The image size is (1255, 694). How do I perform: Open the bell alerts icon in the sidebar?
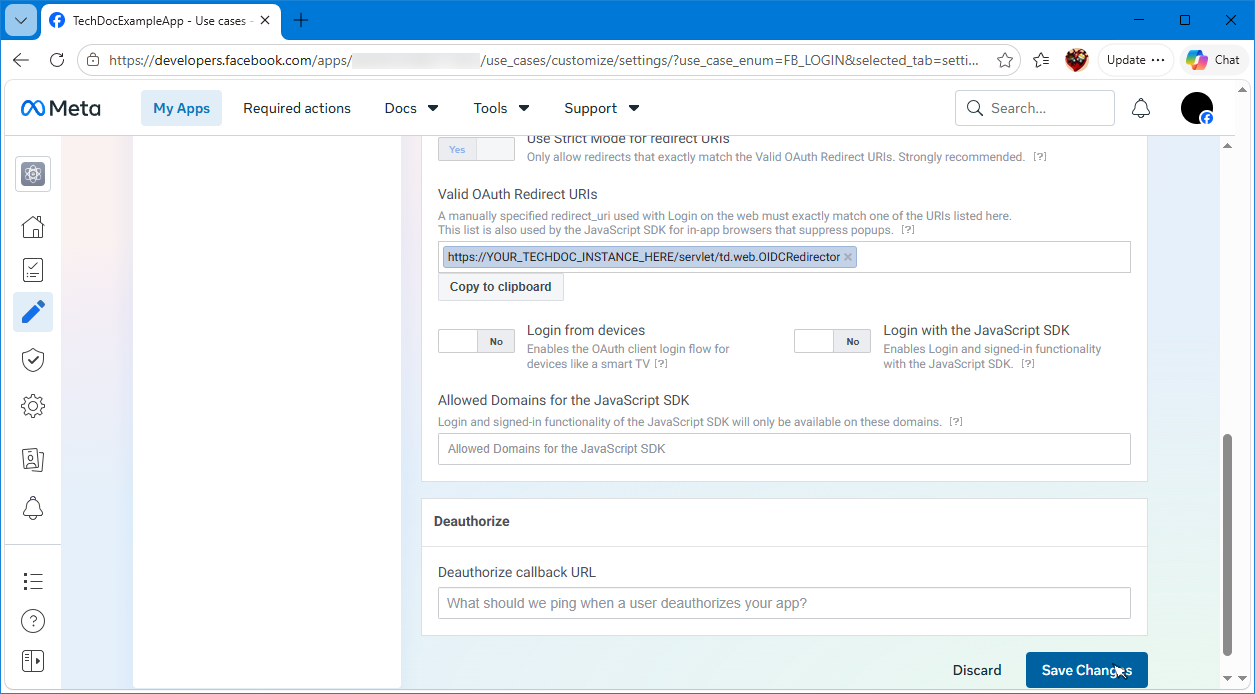(33, 507)
